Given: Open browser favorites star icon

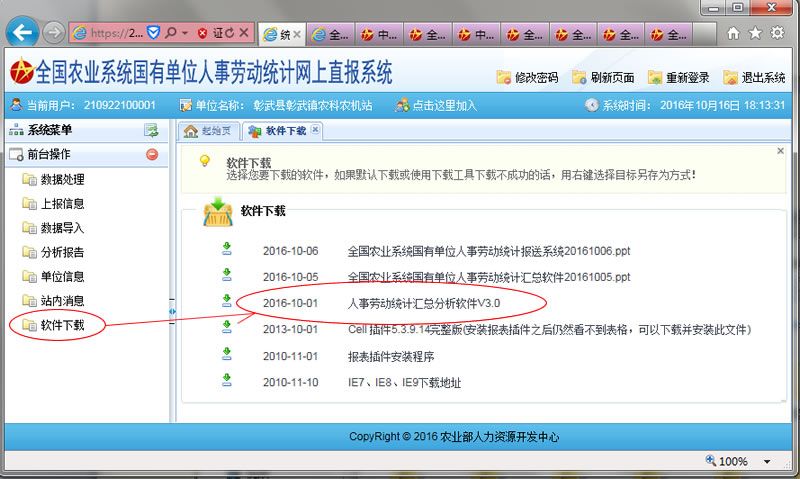Looking at the screenshot, I should pos(755,33).
